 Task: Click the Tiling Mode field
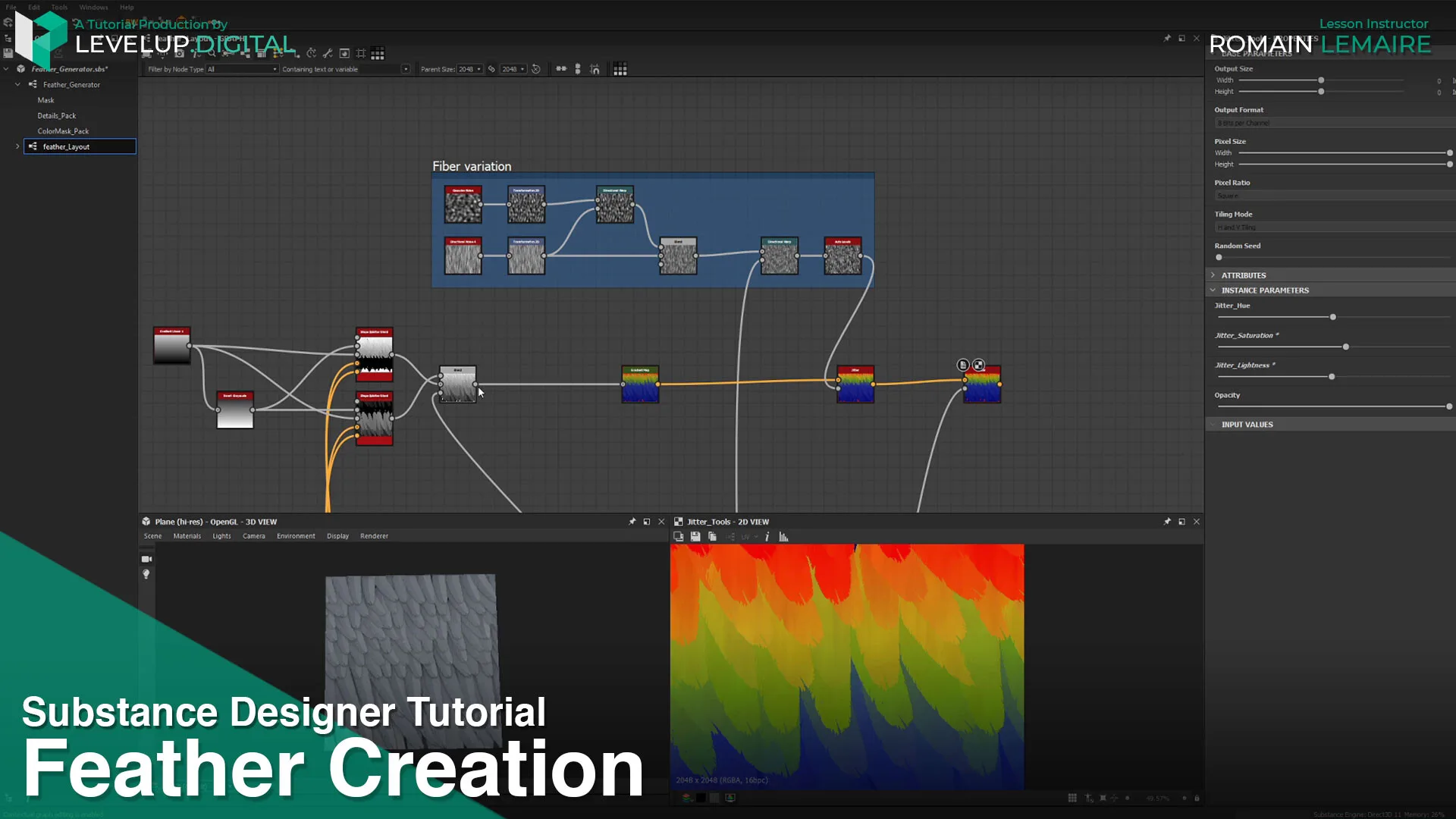point(1335,227)
